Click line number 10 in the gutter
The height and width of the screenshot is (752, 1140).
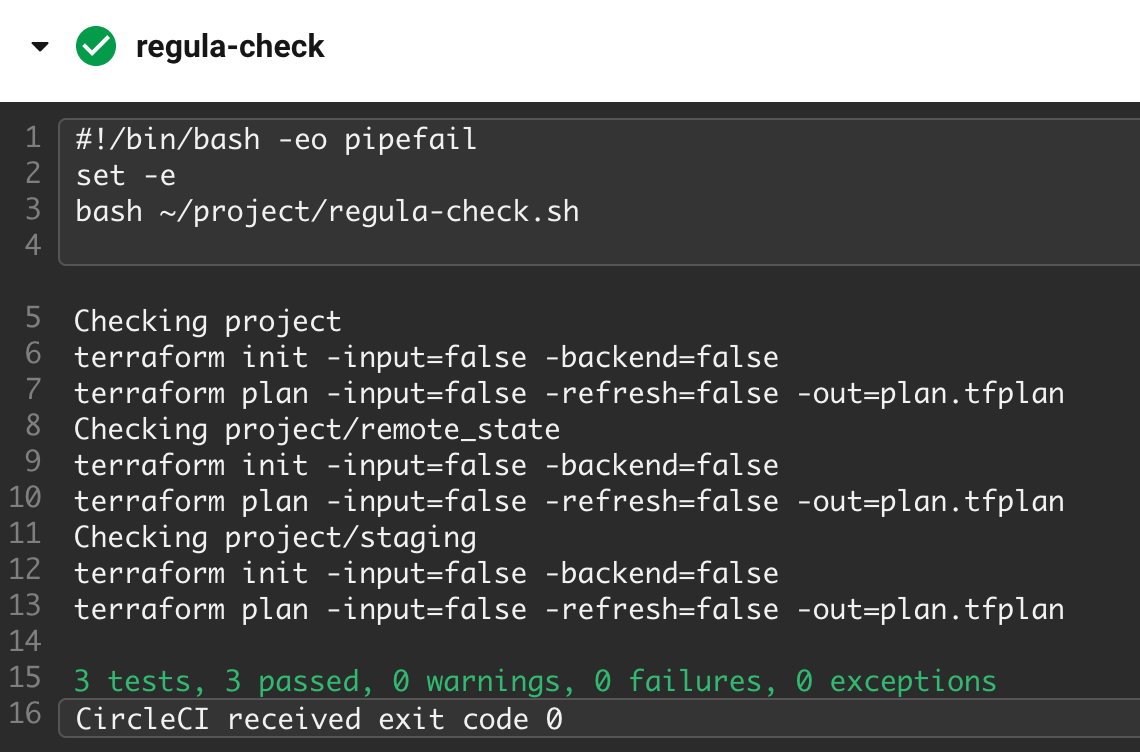[25, 497]
